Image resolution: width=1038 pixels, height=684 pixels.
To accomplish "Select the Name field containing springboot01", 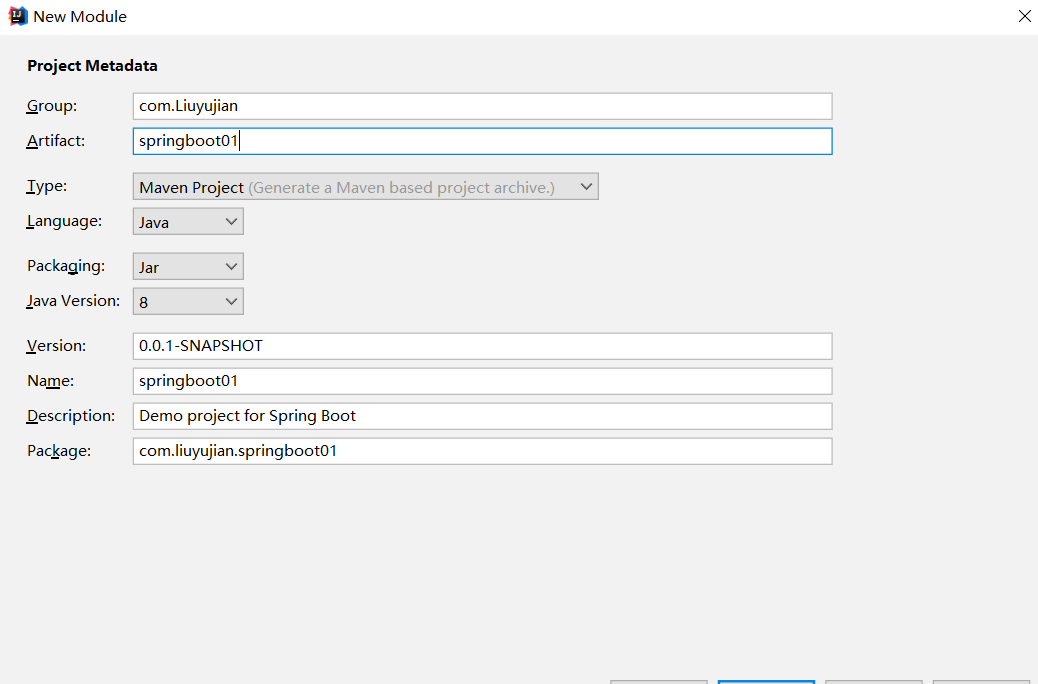I will coord(482,381).
